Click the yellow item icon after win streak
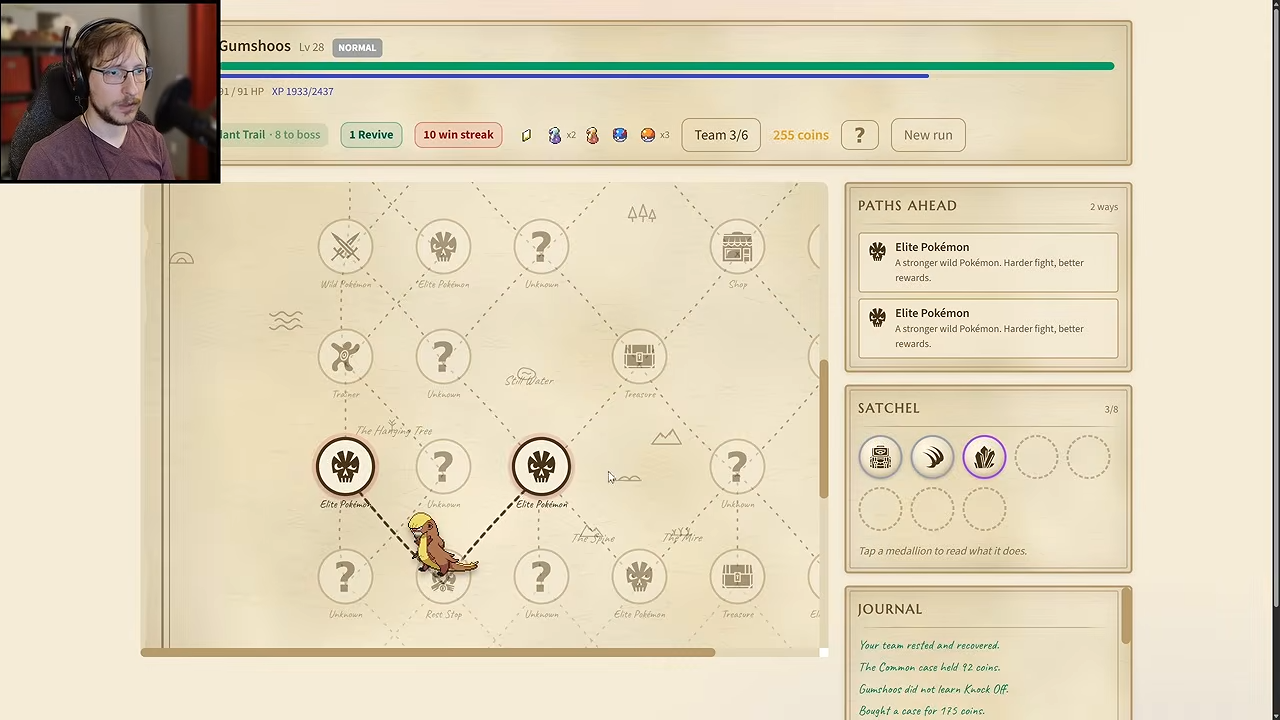 click(x=526, y=135)
